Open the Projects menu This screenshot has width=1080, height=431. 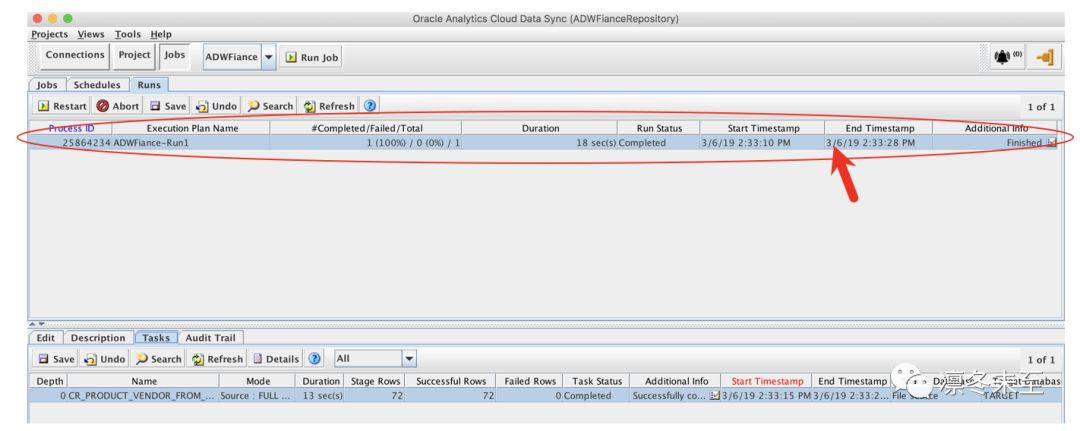pos(50,34)
